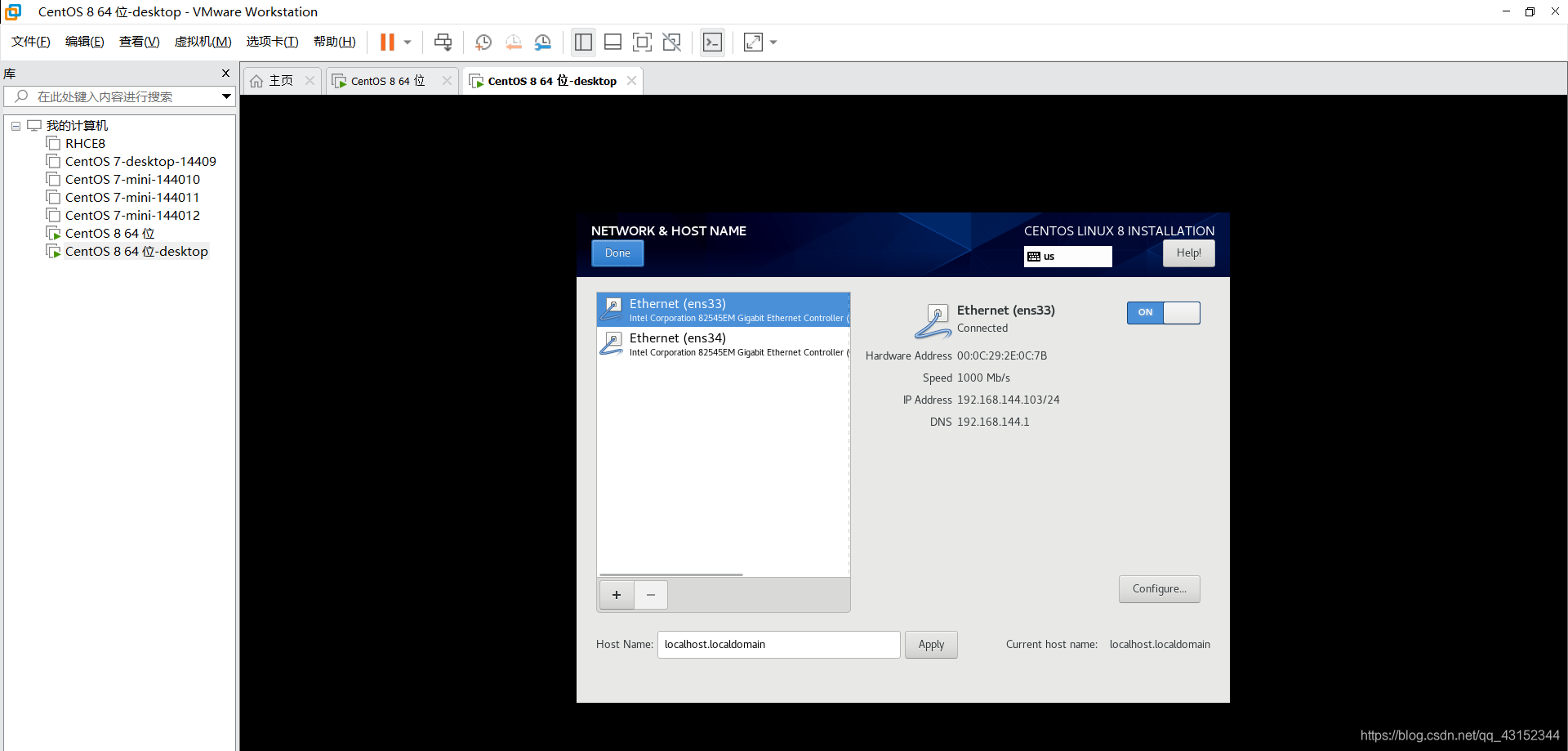Open the us keyboard layout selector
This screenshot has height=751, width=1568.
(x=1067, y=257)
